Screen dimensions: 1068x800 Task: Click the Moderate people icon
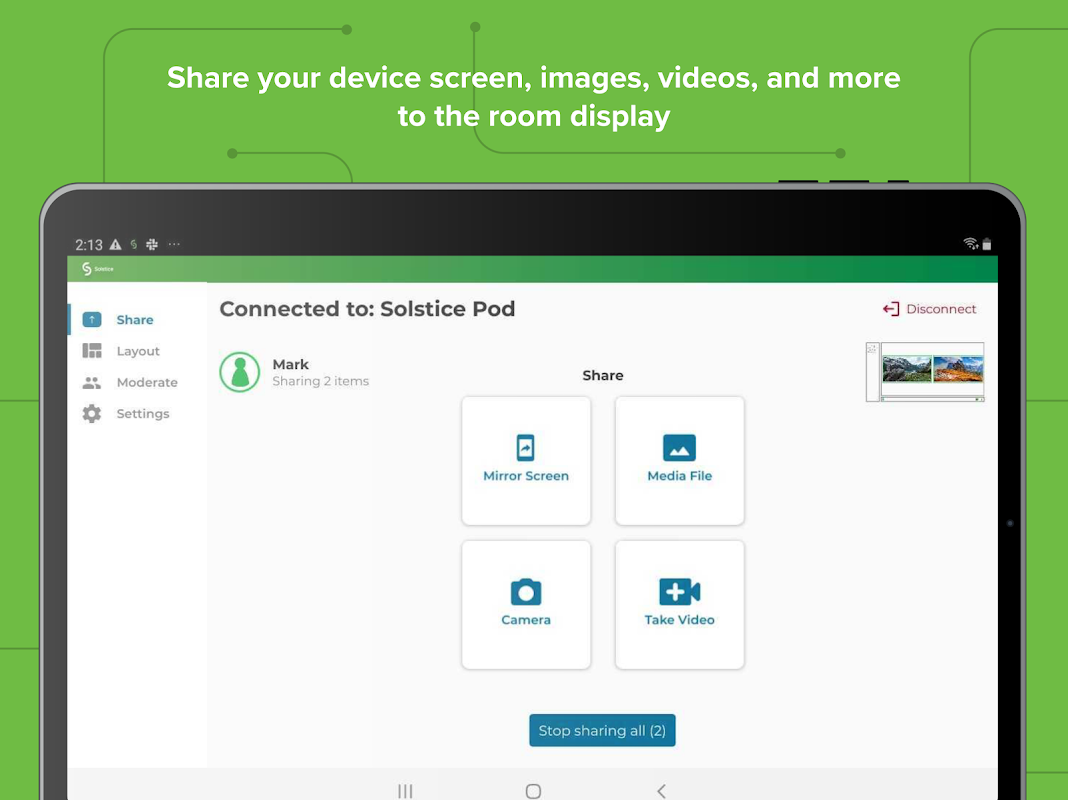tap(92, 383)
